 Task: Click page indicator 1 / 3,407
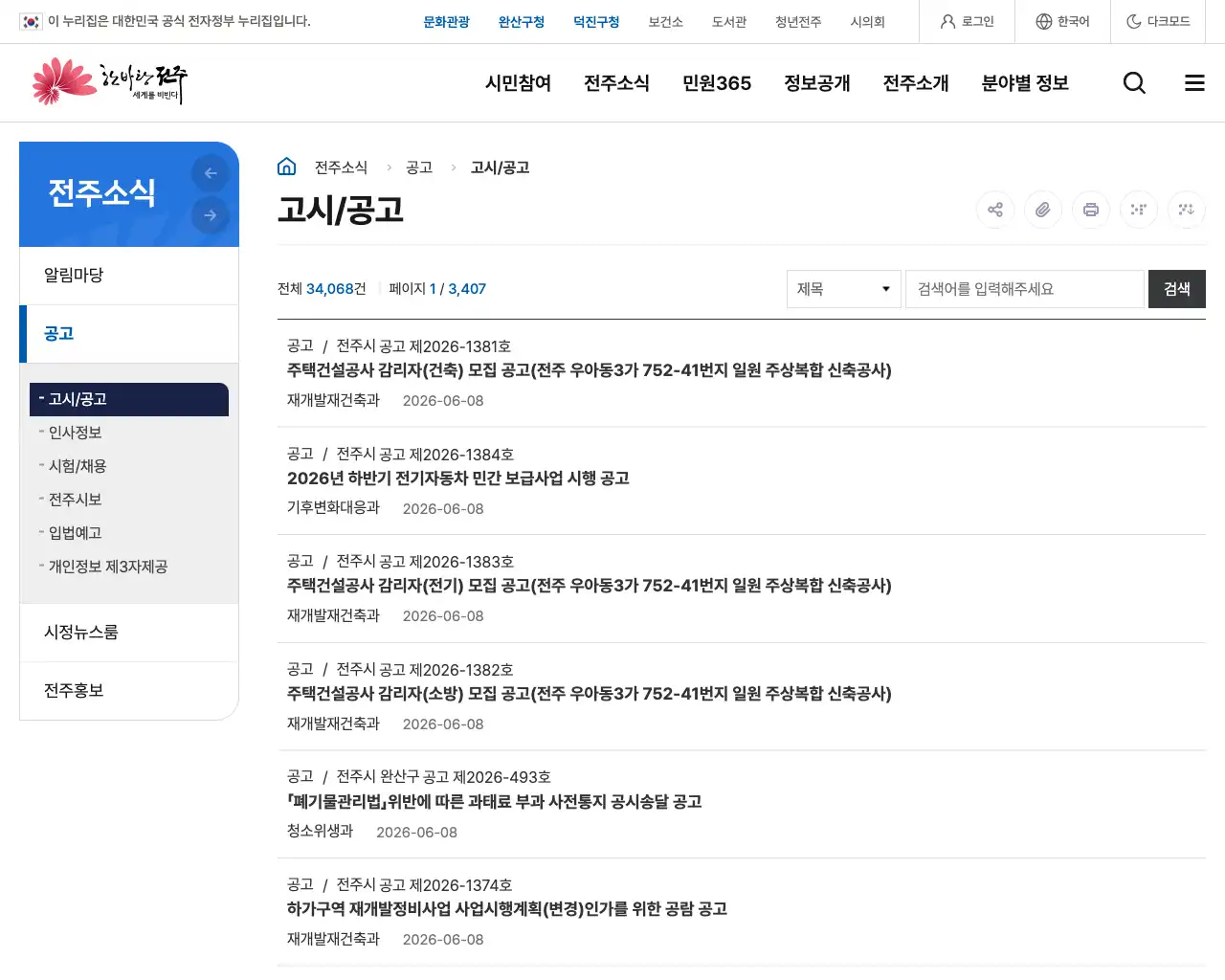[x=437, y=289]
